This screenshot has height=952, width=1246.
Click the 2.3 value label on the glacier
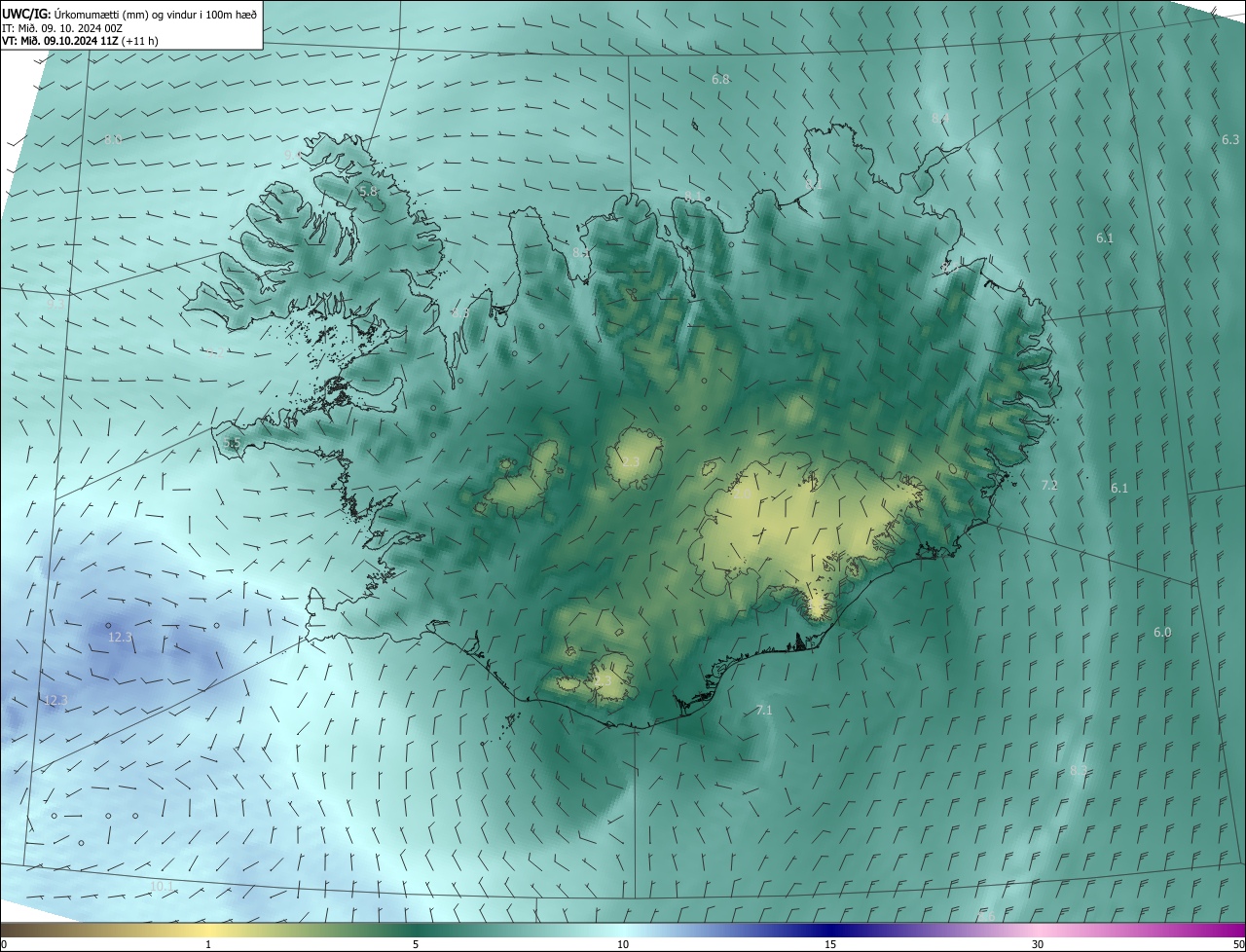(x=631, y=461)
